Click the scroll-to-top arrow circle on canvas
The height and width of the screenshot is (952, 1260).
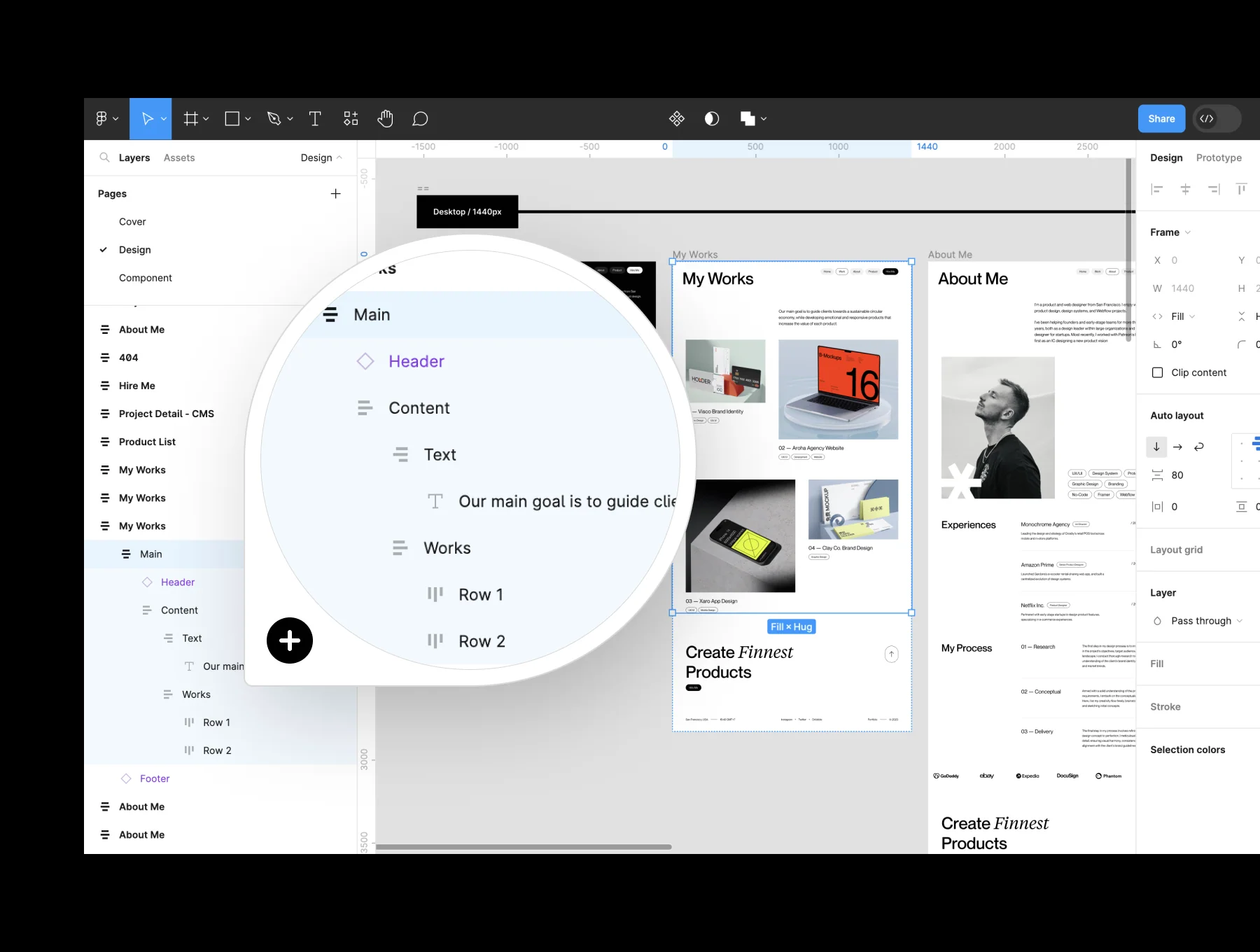[x=891, y=654]
